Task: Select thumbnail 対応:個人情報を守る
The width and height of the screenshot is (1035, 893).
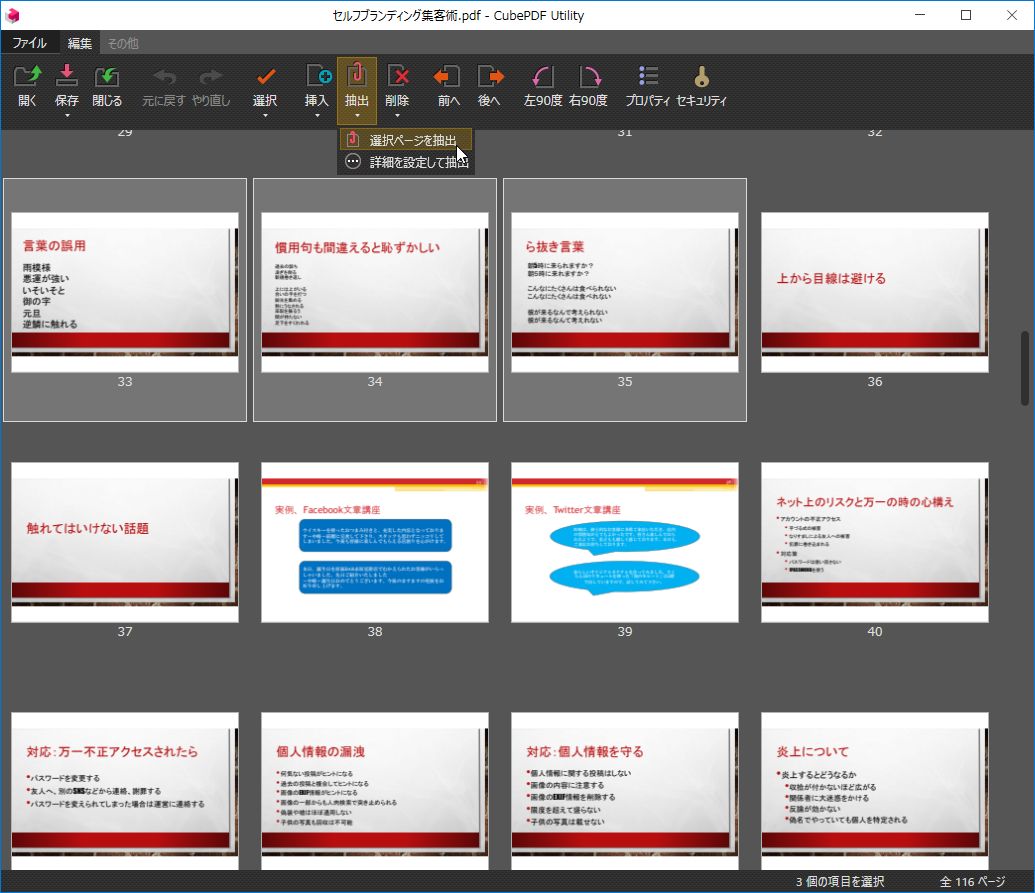Action: click(624, 791)
